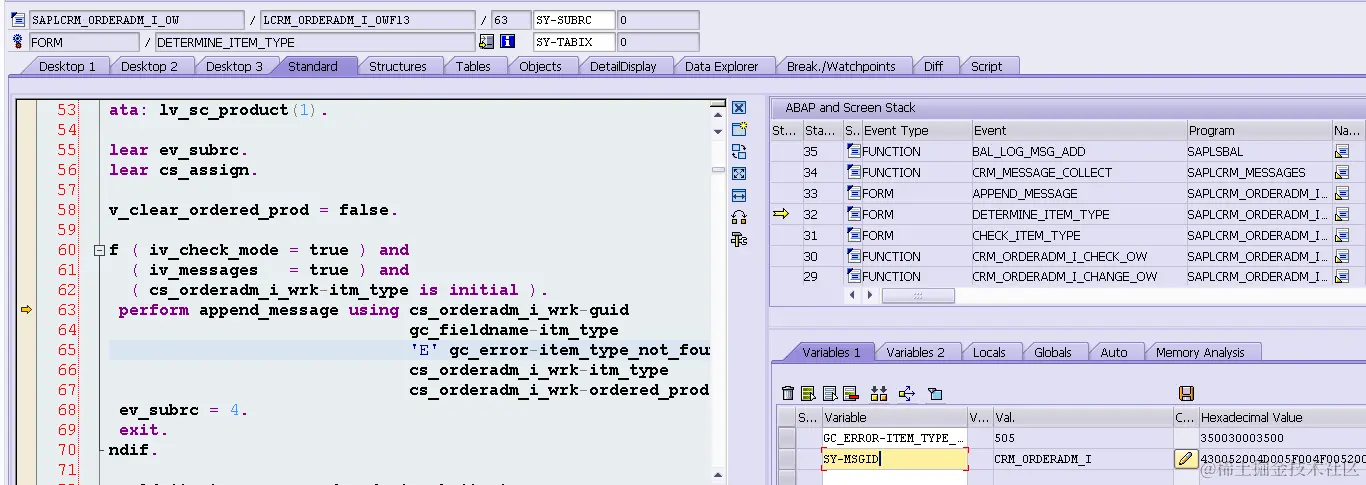Image resolution: width=1366 pixels, height=485 pixels.
Task: Click the second icon in Variables toolbar
Action: [x=808, y=394]
